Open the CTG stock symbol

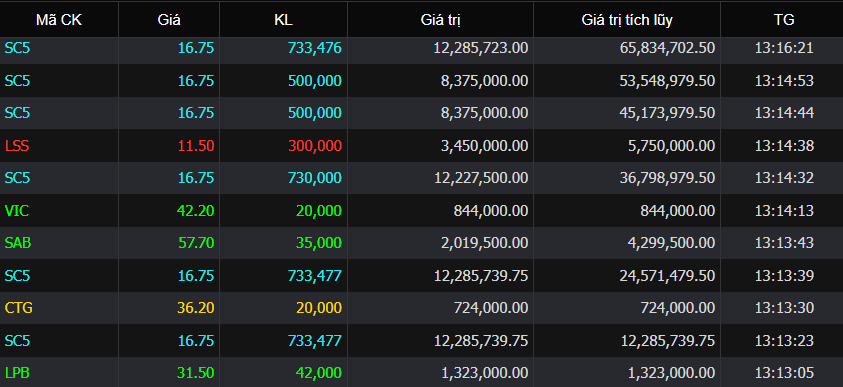19,308
